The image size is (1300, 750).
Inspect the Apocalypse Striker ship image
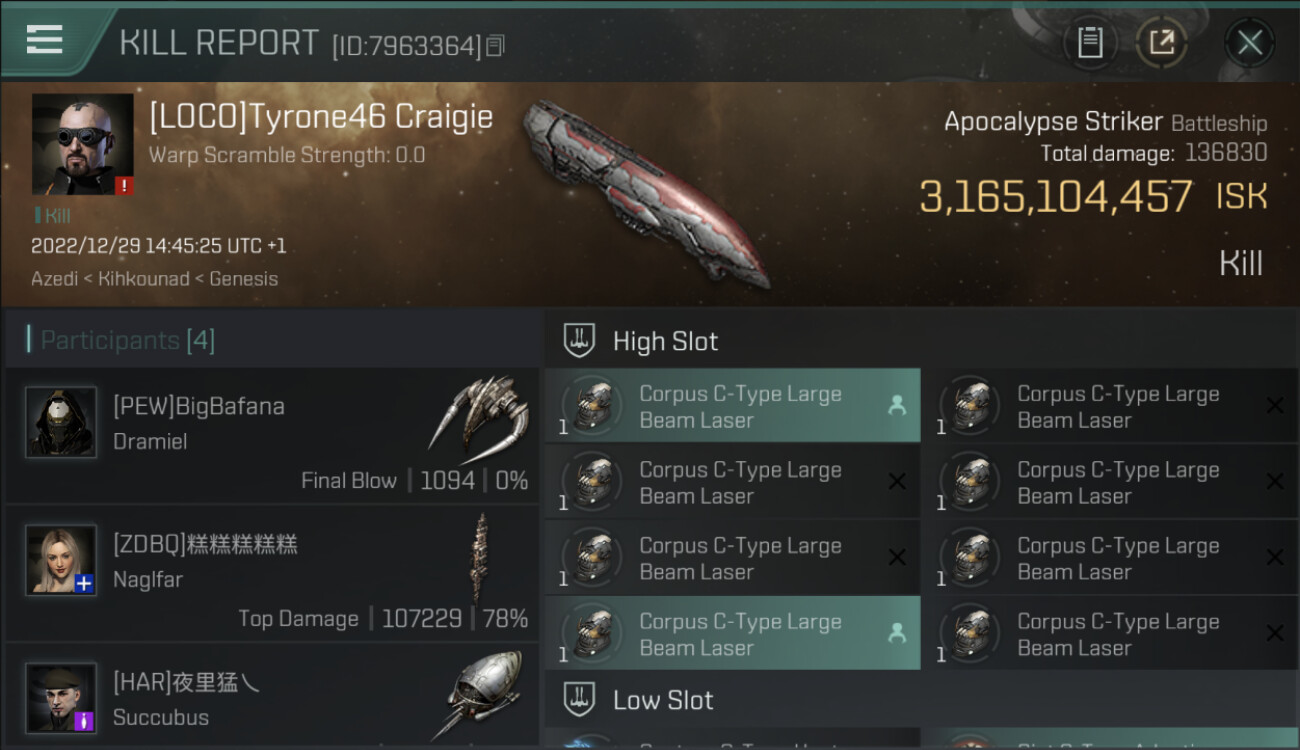click(645, 192)
